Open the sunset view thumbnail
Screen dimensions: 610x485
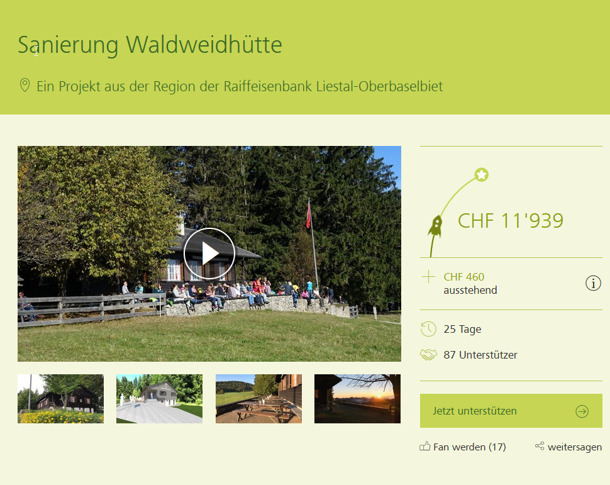point(358,399)
